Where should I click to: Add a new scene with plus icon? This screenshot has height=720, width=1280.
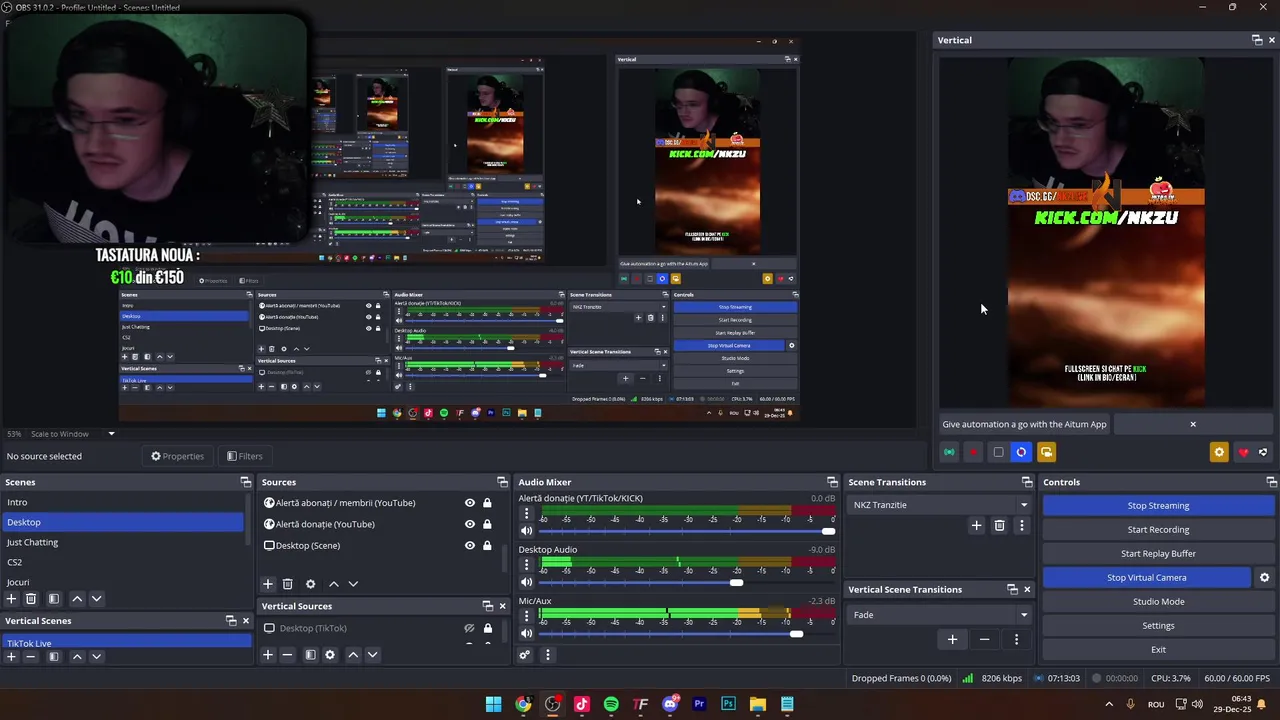point(11,598)
